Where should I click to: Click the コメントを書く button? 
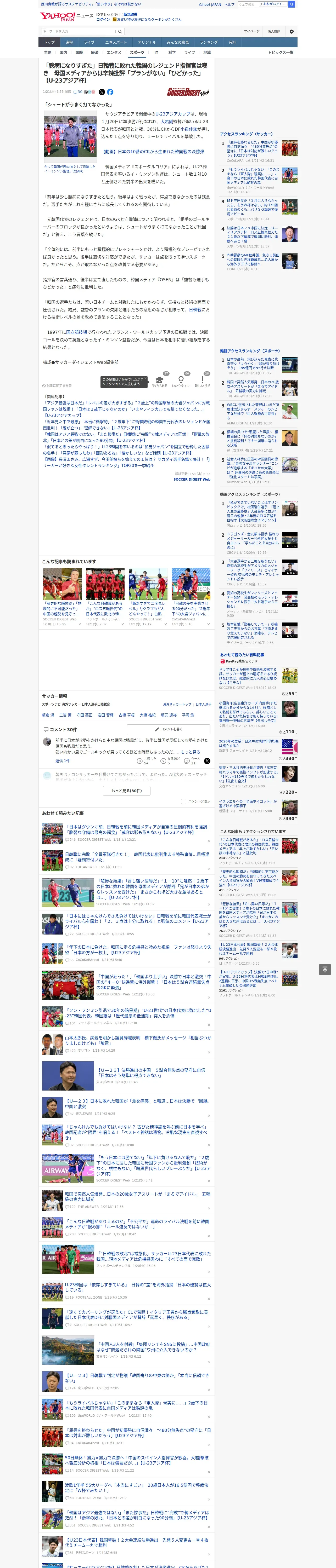(168, 729)
